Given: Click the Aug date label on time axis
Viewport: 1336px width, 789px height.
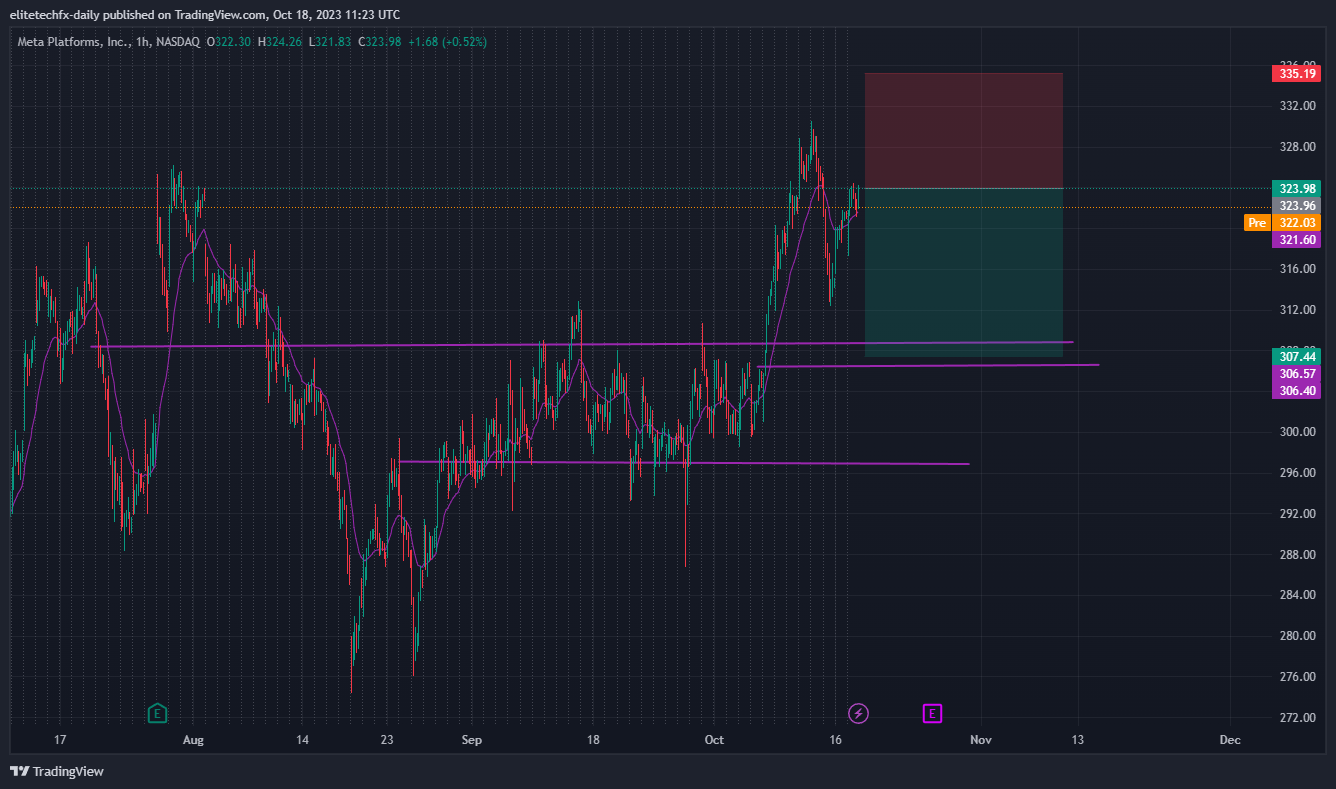Looking at the screenshot, I should (x=194, y=740).
